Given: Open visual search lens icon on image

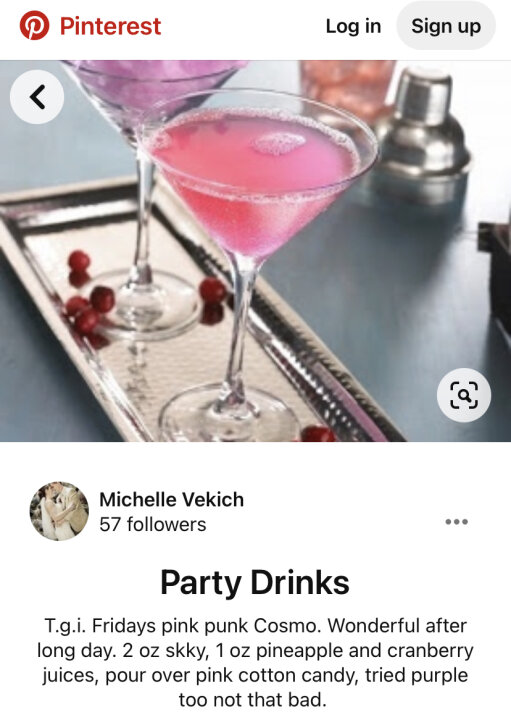Looking at the screenshot, I should (x=464, y=395).
